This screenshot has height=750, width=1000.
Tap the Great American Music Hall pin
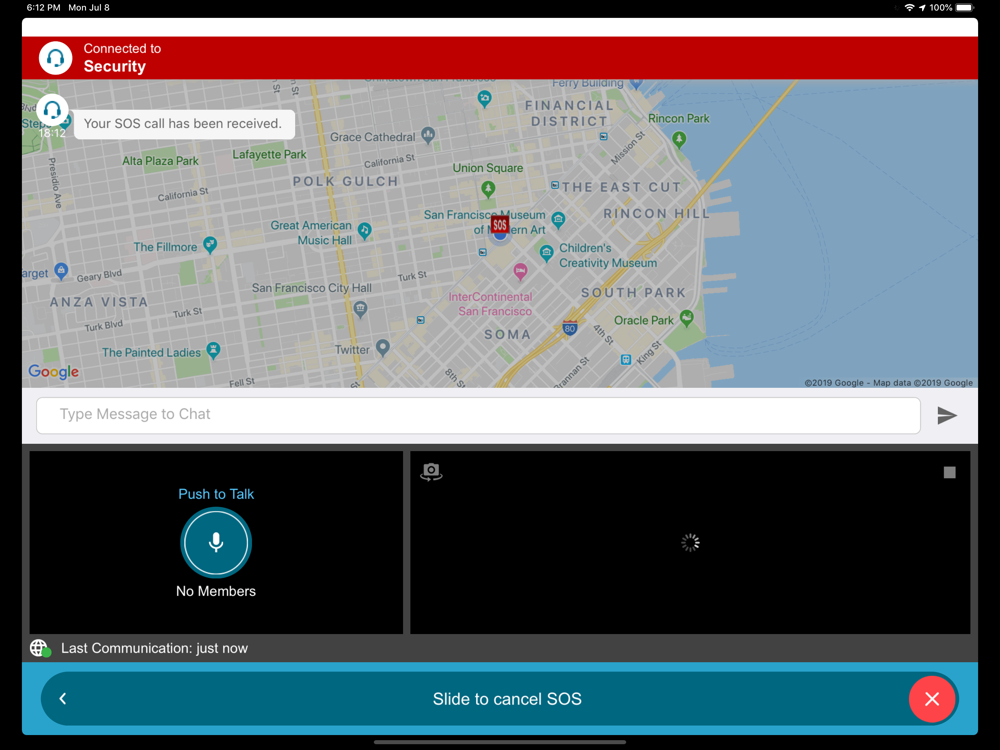tap(365, 230)
